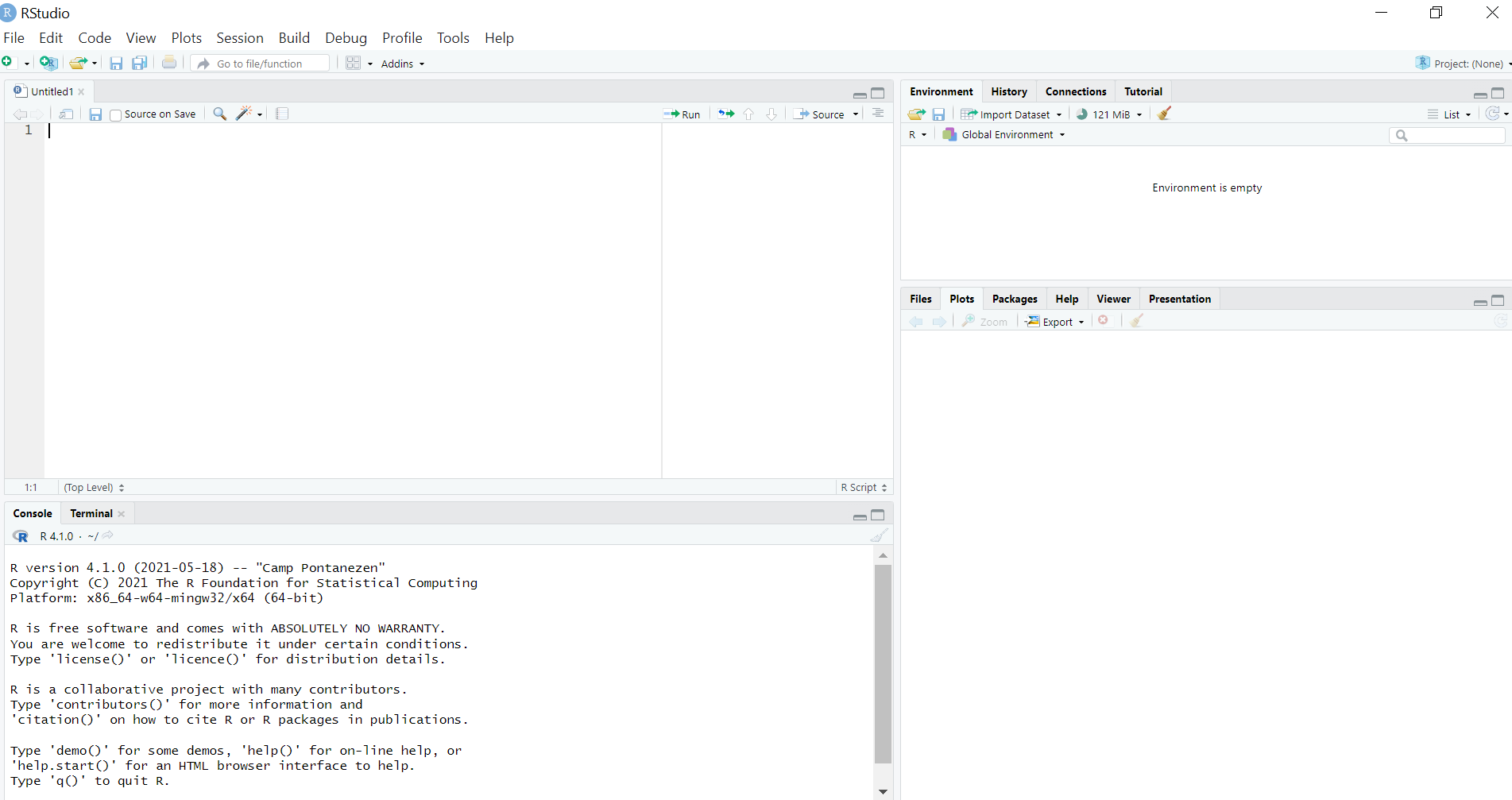Open the (Top Level) scope selector
This screenshot has height=800, width=1512.
[x=94, y=487]
